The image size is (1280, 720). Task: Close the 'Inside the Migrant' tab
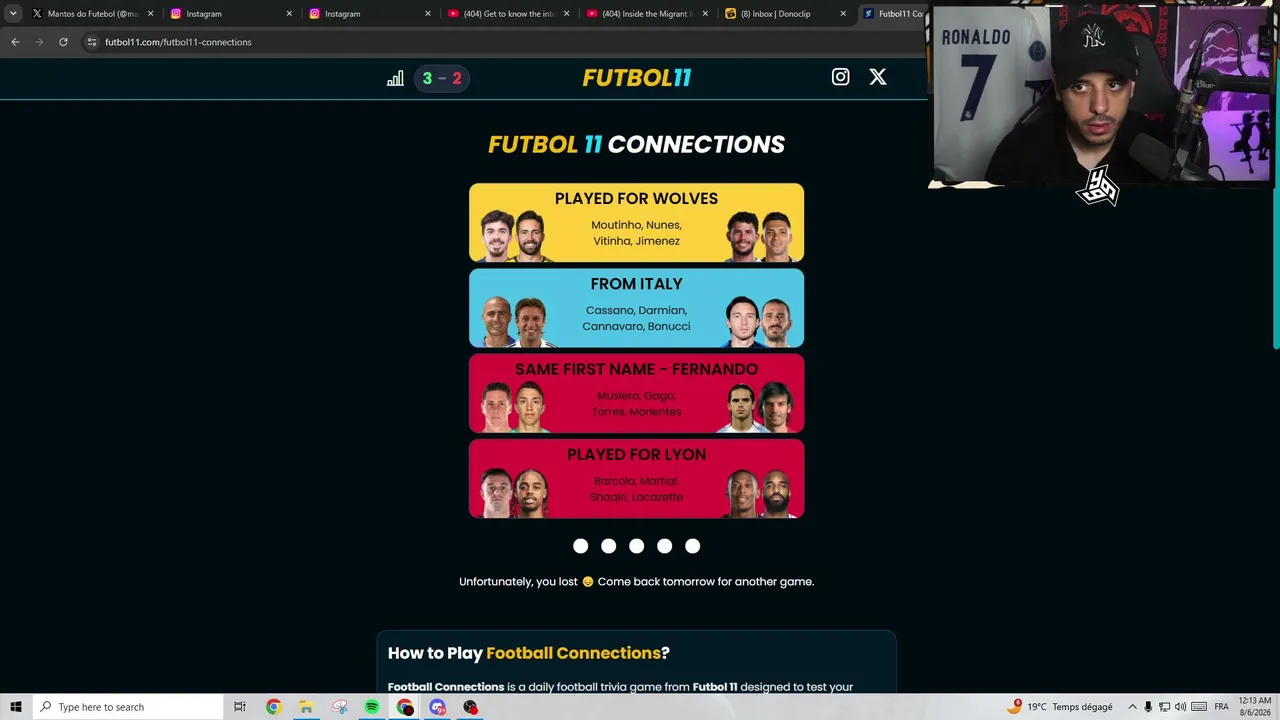tap(706, 14)
